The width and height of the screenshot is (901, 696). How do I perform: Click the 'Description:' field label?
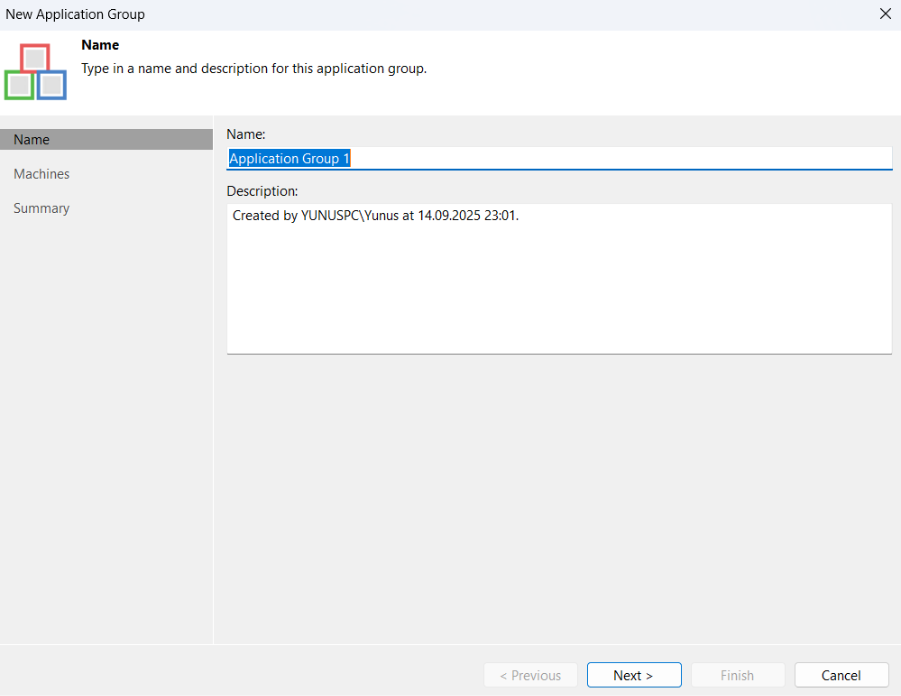(263, 190)
